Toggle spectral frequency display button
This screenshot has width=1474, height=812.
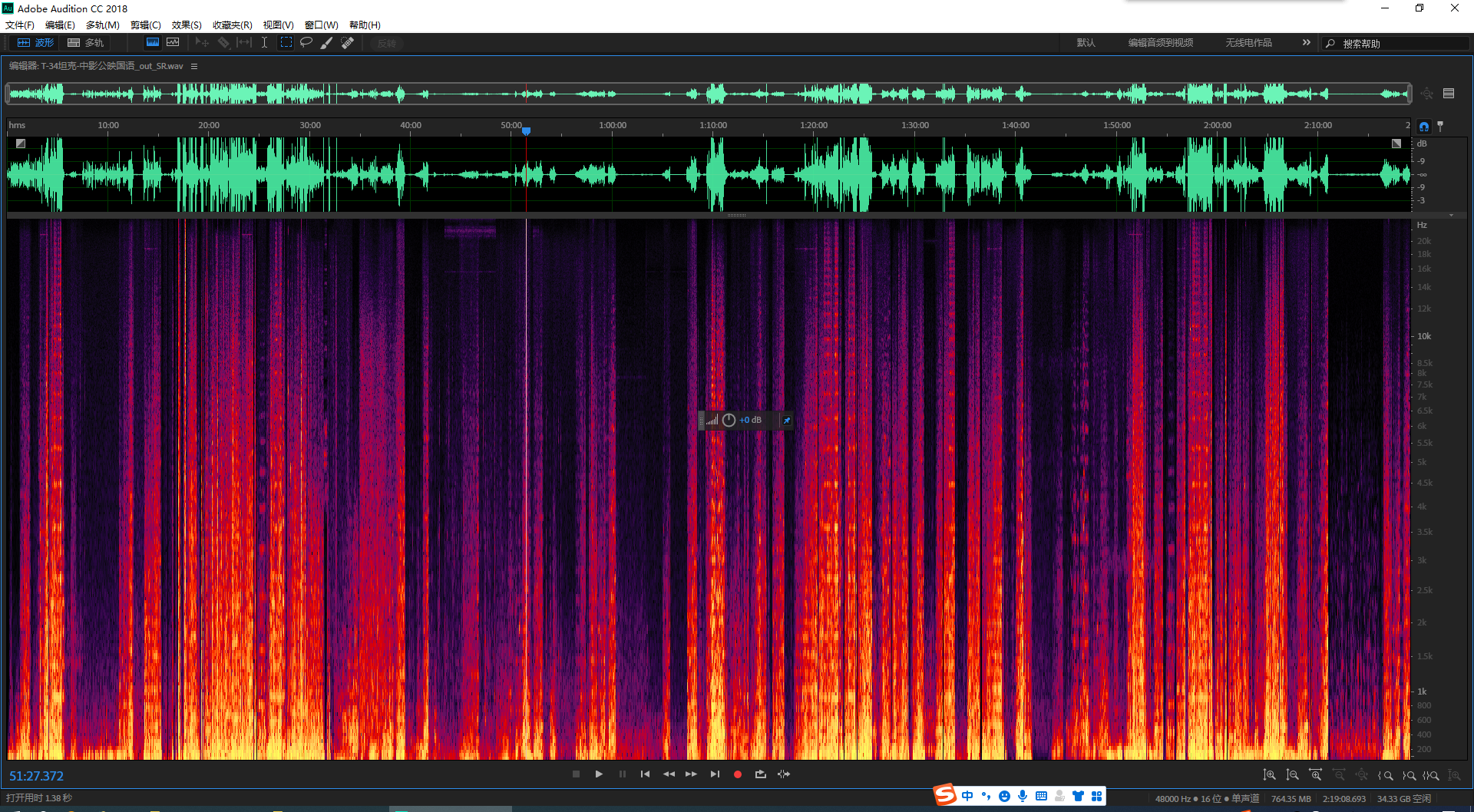click(x=153, y=43)
